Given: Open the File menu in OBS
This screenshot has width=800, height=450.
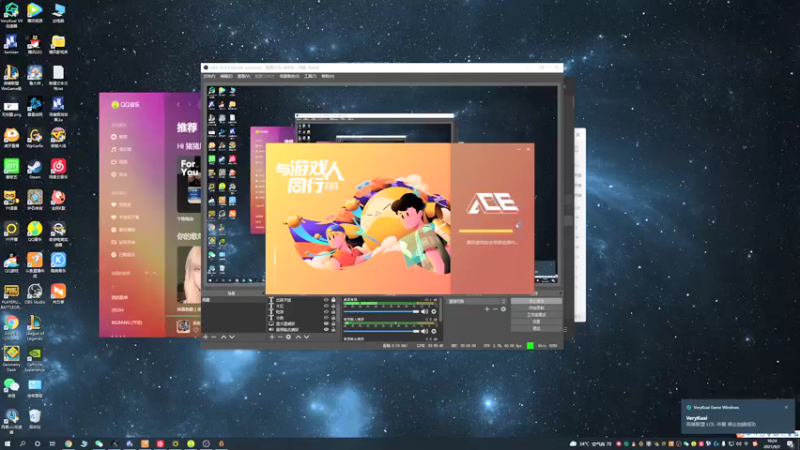Looking at the screenshot, I should click(x=209, y=77).
